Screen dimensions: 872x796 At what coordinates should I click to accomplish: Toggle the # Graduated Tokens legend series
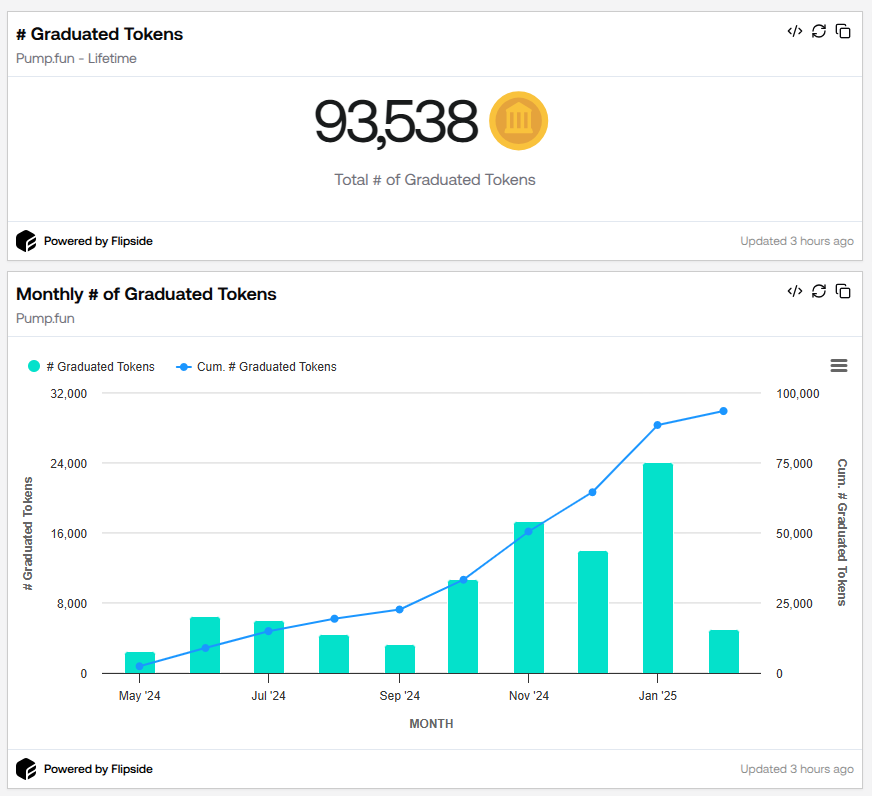pyautogui.click(x=91, y=367)
